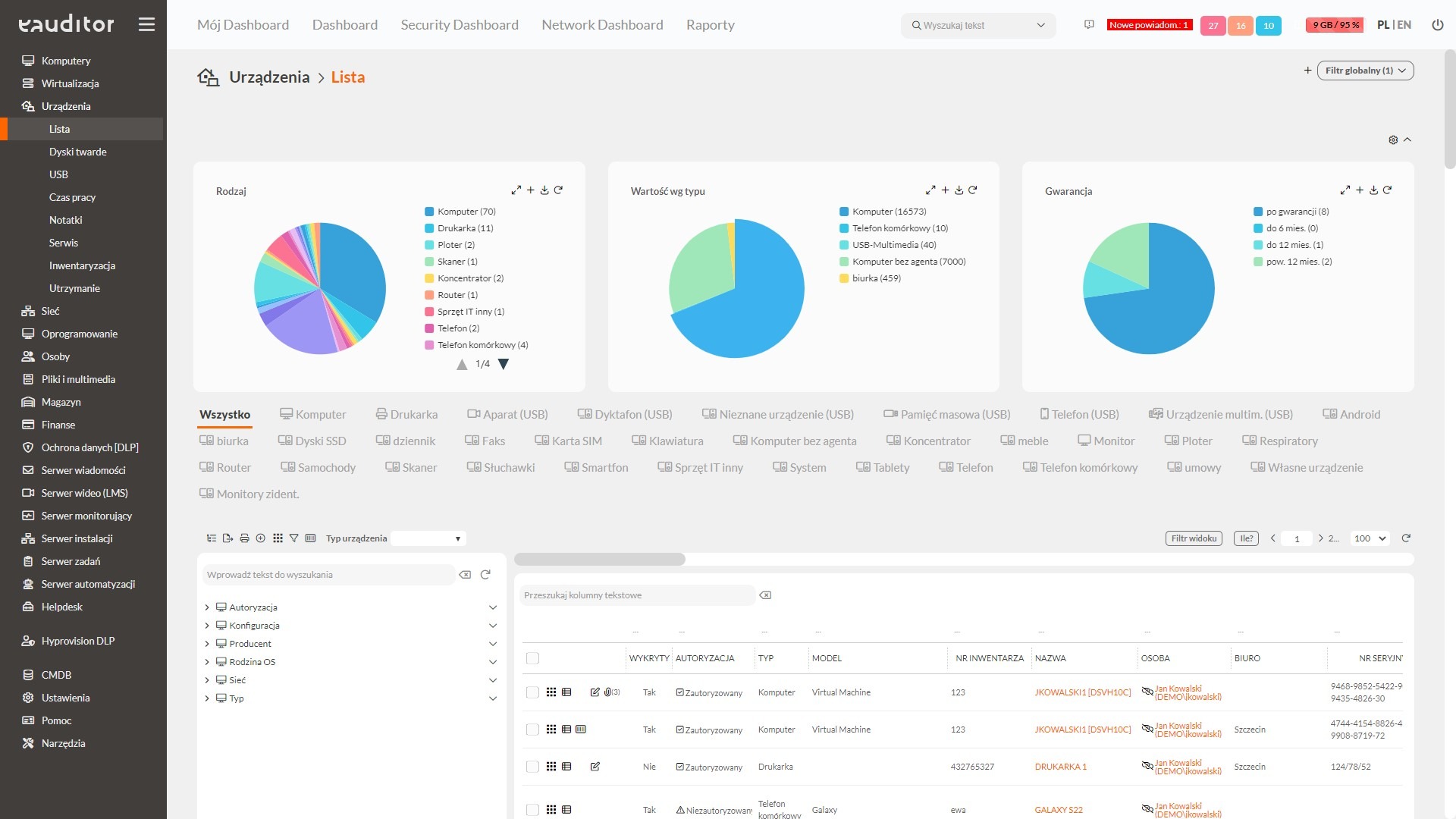Open the Filtr globalny dropdown
Screen dimensions: 1456x819
[1366, 71]
